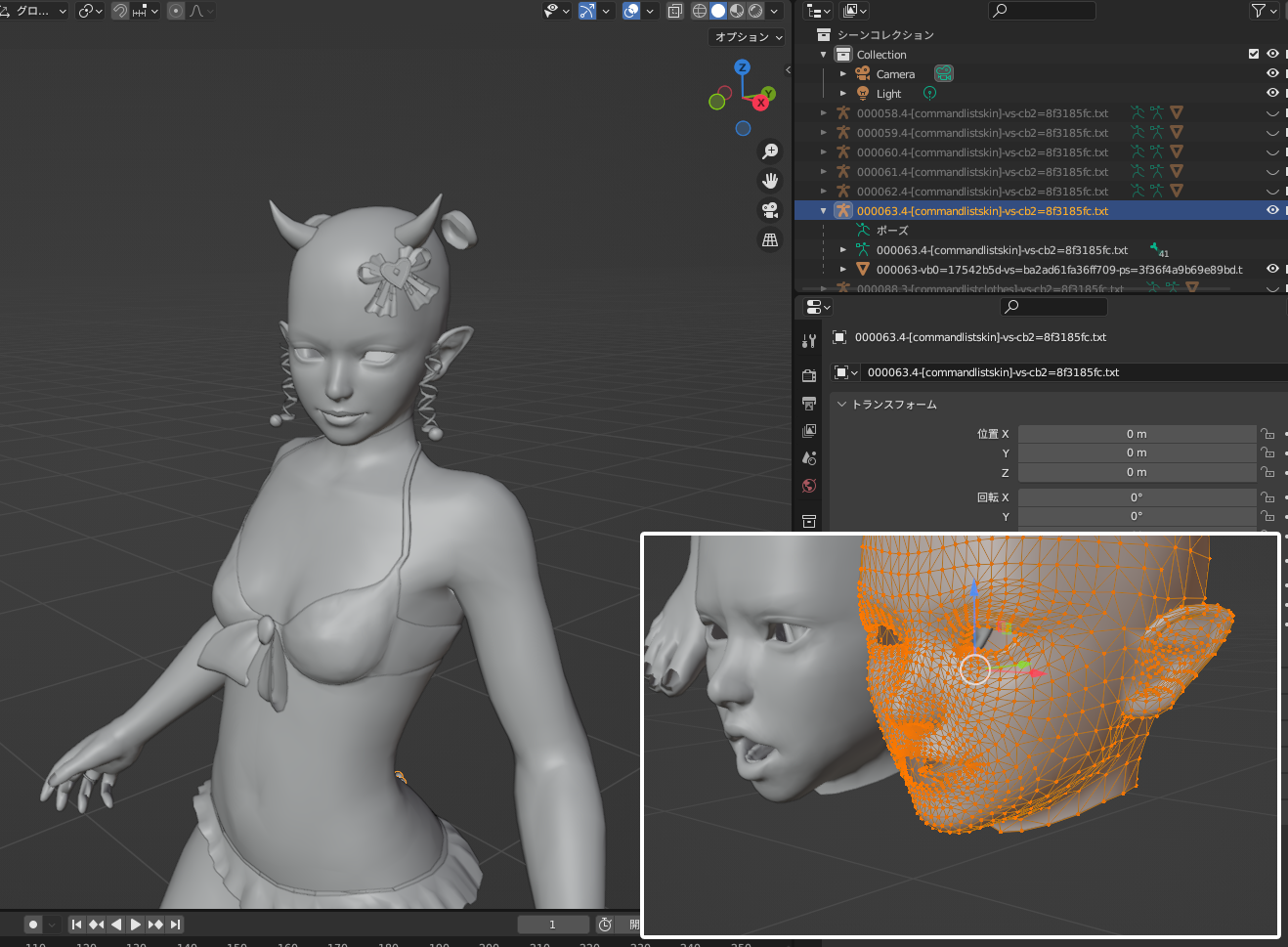The image size is (1288, 947).
Task: Click the pan view hand icon
Action: (770, 181)
